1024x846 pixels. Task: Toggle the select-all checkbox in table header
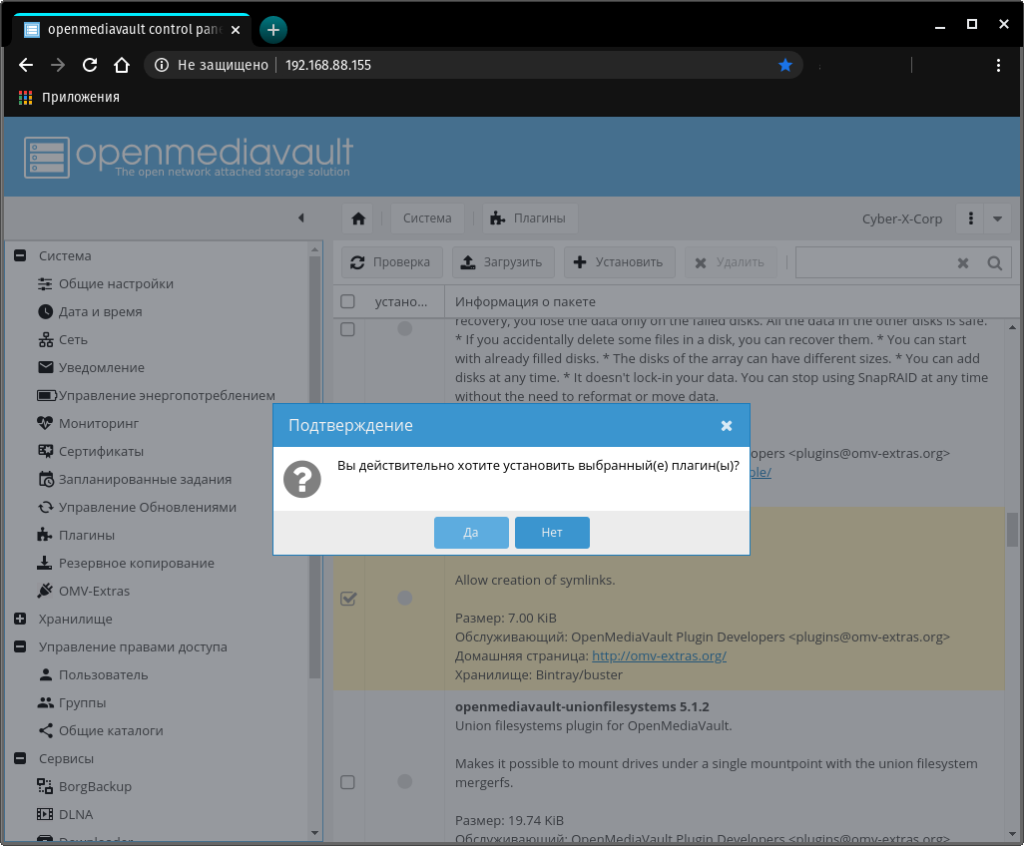coord(347,301)
